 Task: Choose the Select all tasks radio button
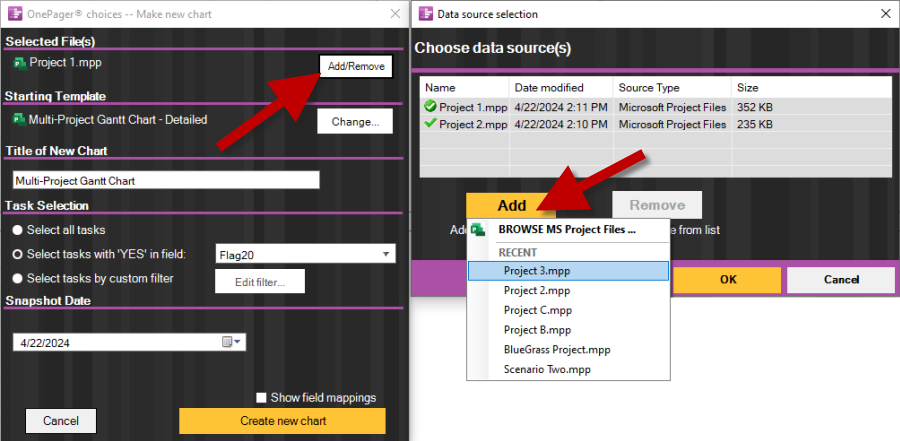18,230
